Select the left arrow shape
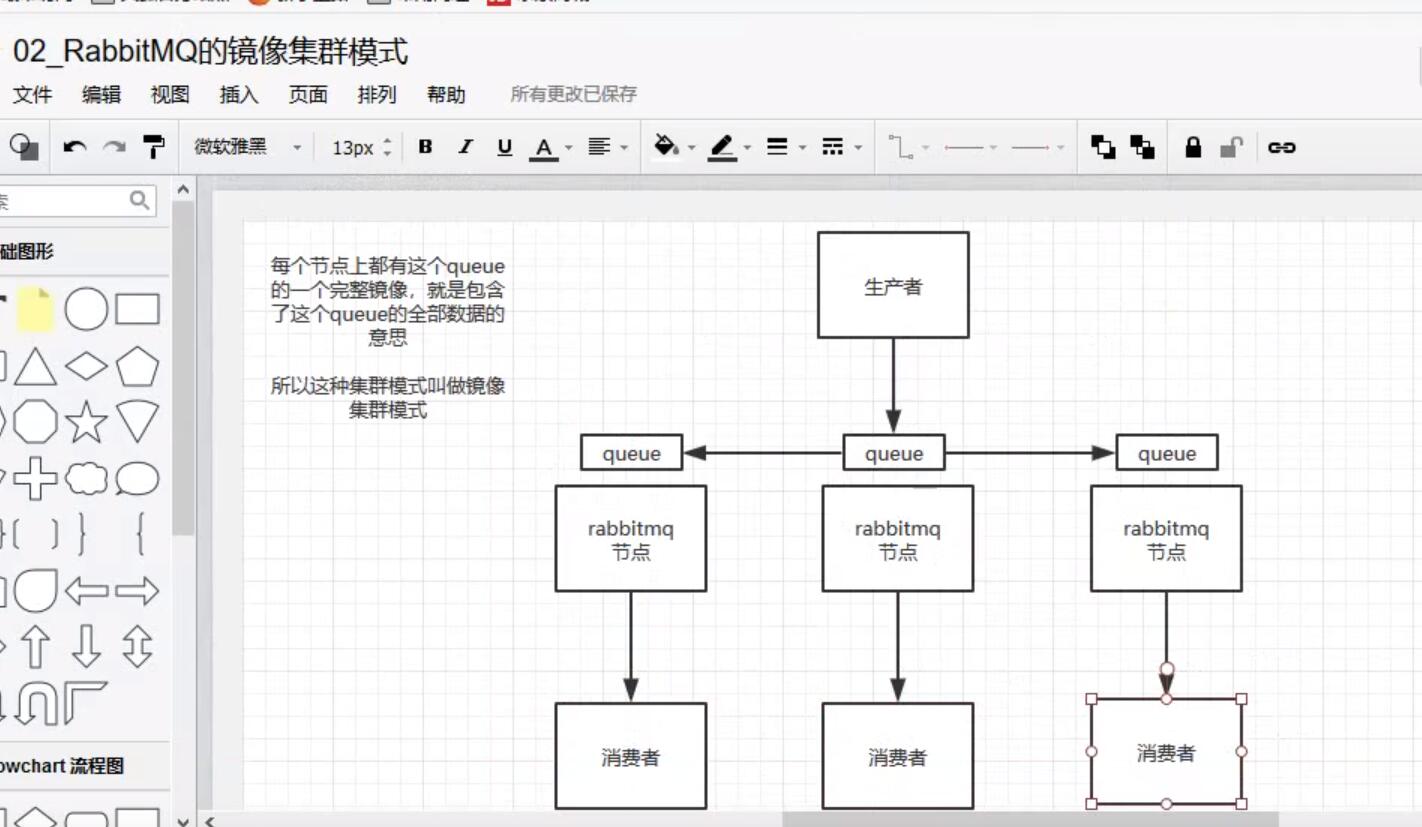The width and height of the screenshot is (1422, 827). [86, 591]
